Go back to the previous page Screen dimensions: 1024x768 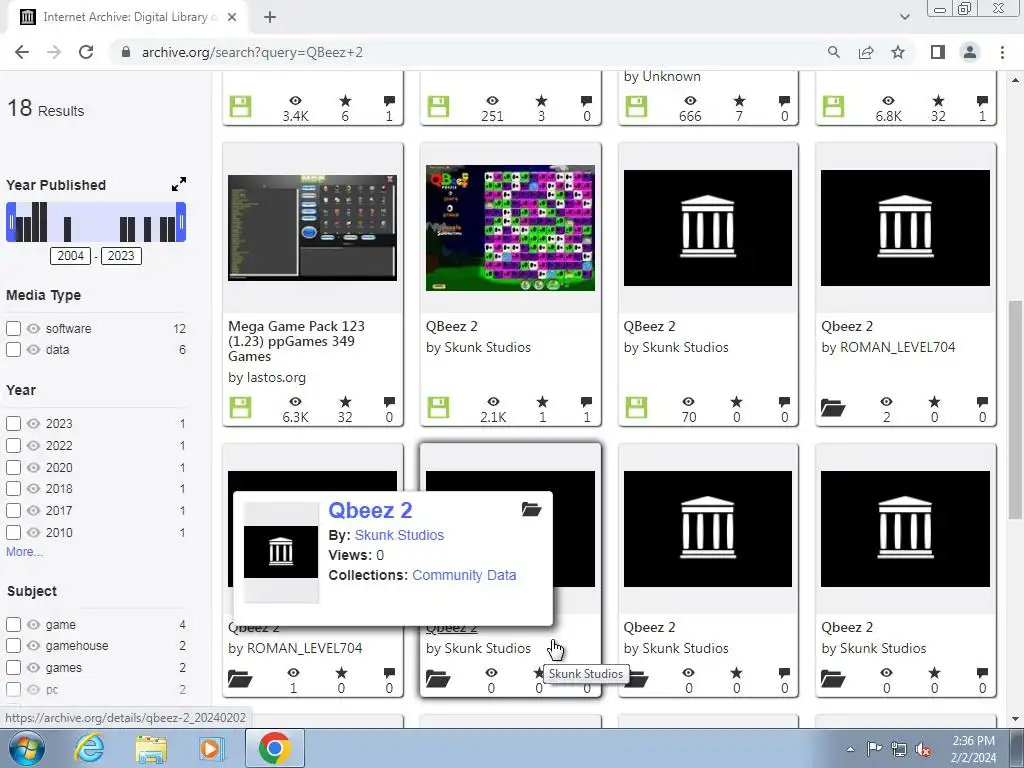[22, 52]
